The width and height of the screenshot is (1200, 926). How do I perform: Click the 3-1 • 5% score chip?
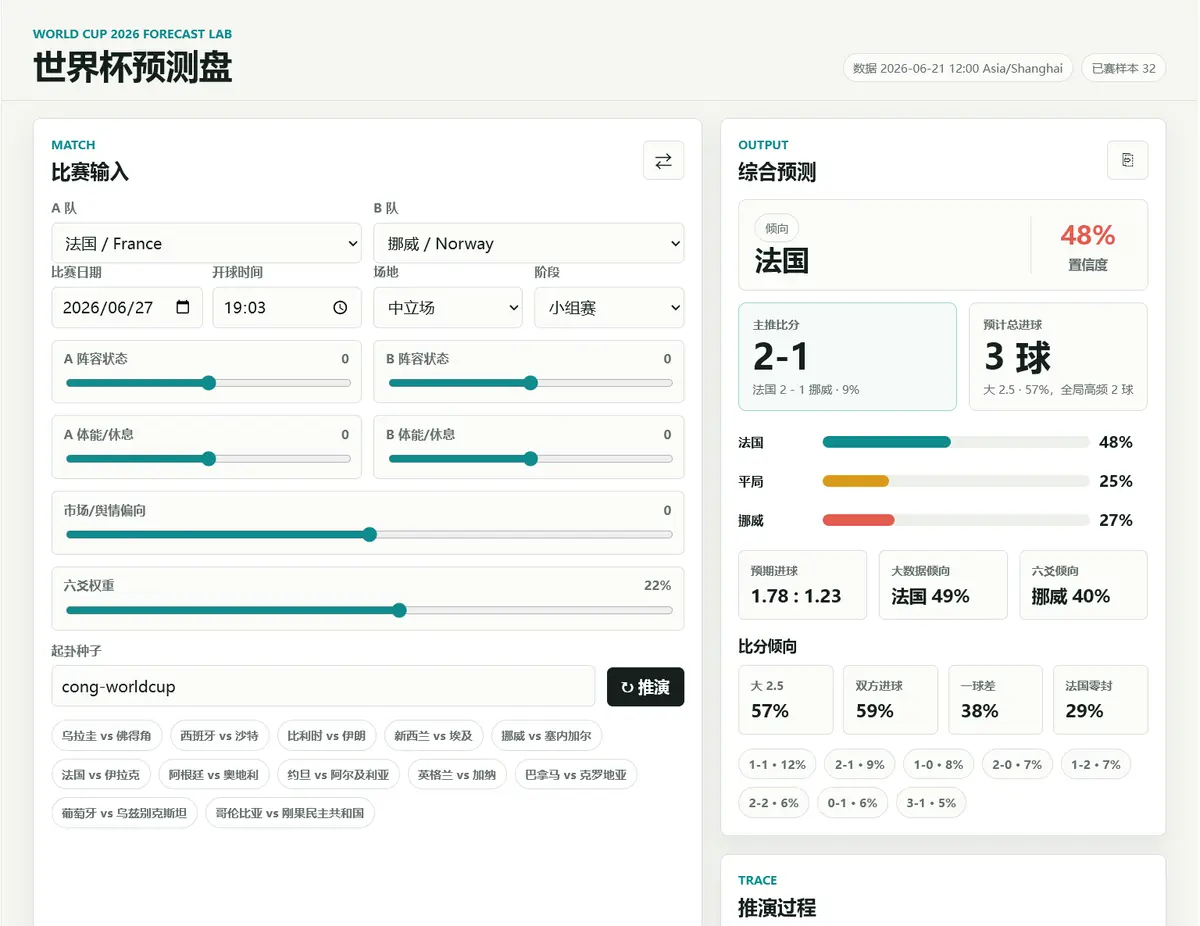(x=931, y=803)
